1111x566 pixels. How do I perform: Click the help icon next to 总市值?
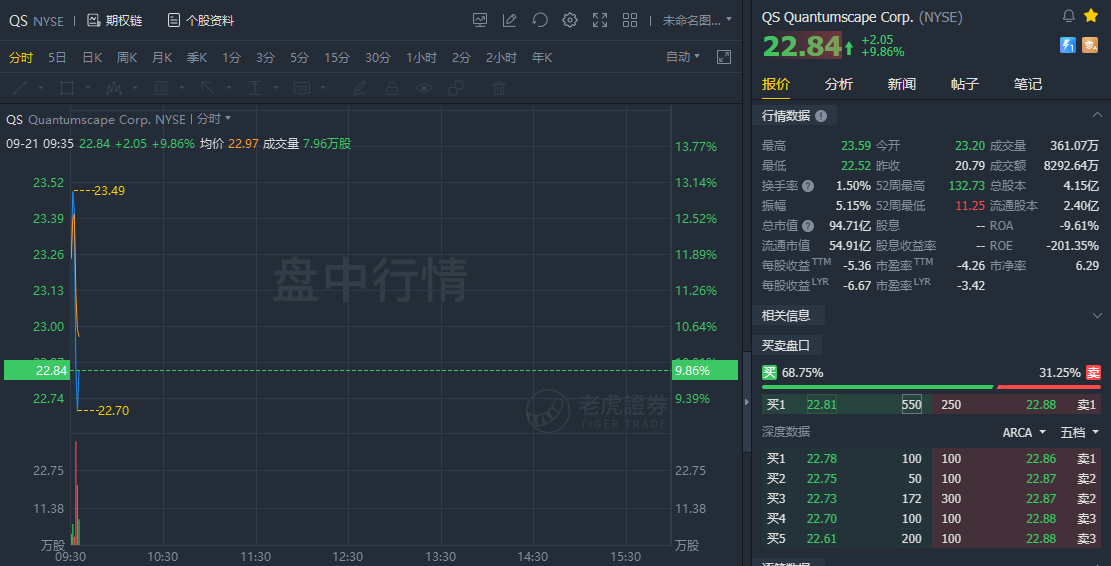click(x=808, y=226)
